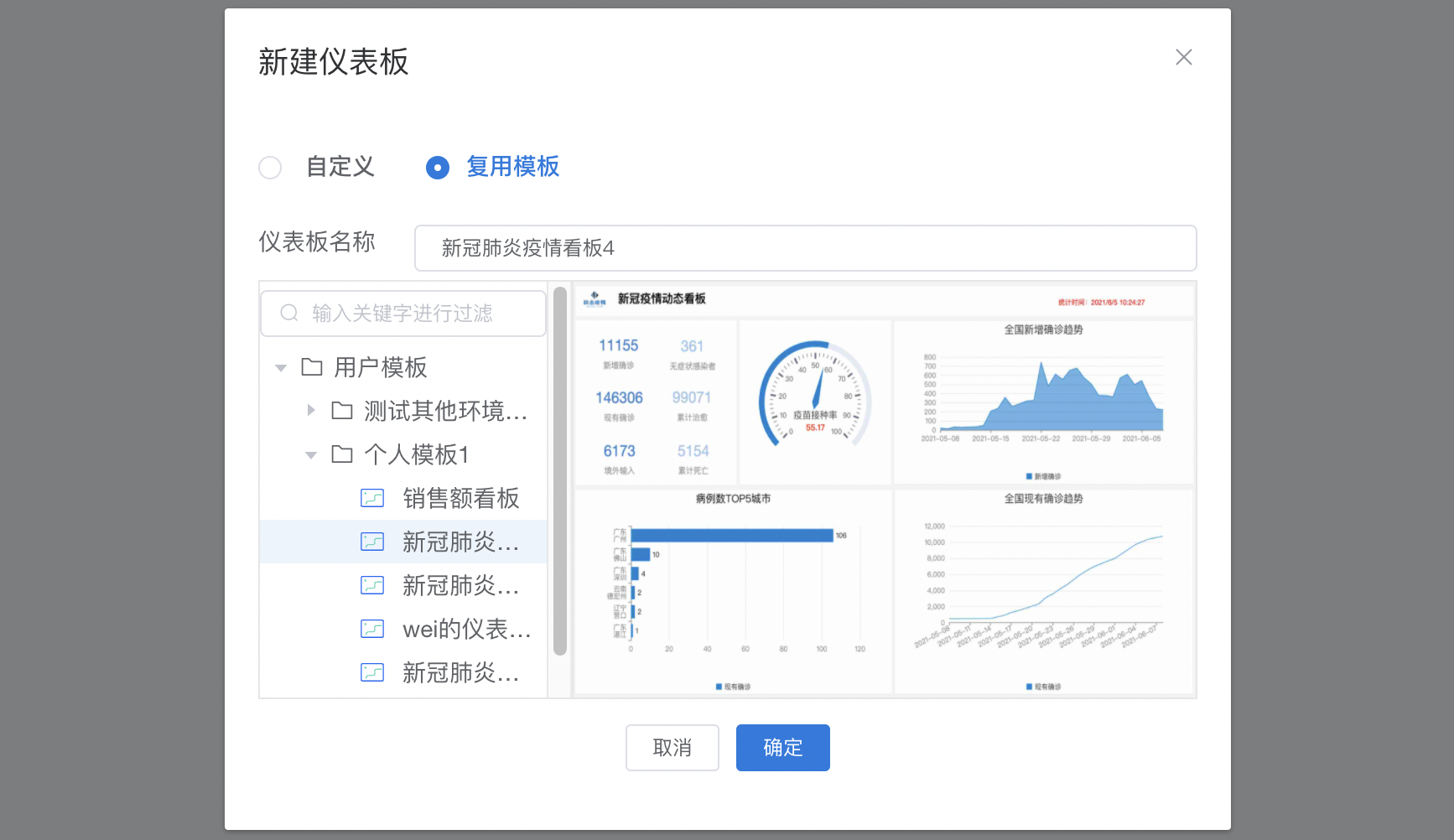Click the 疫苗接种率 gauge in preview
This screenshot has height=840, width=1454.
(815, 395)
